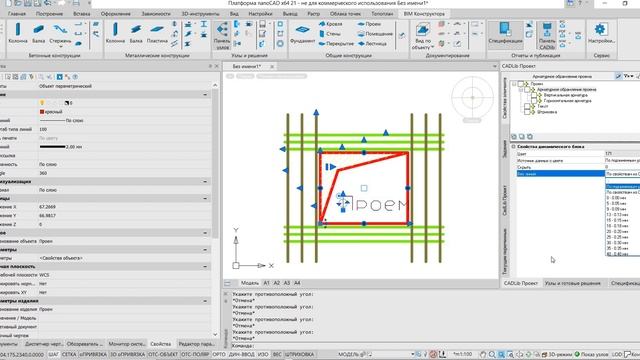Viewport: 640px width, 360px height.
Task: Select 'Штриховка' in CADLib tree
Action: (547, 112)
